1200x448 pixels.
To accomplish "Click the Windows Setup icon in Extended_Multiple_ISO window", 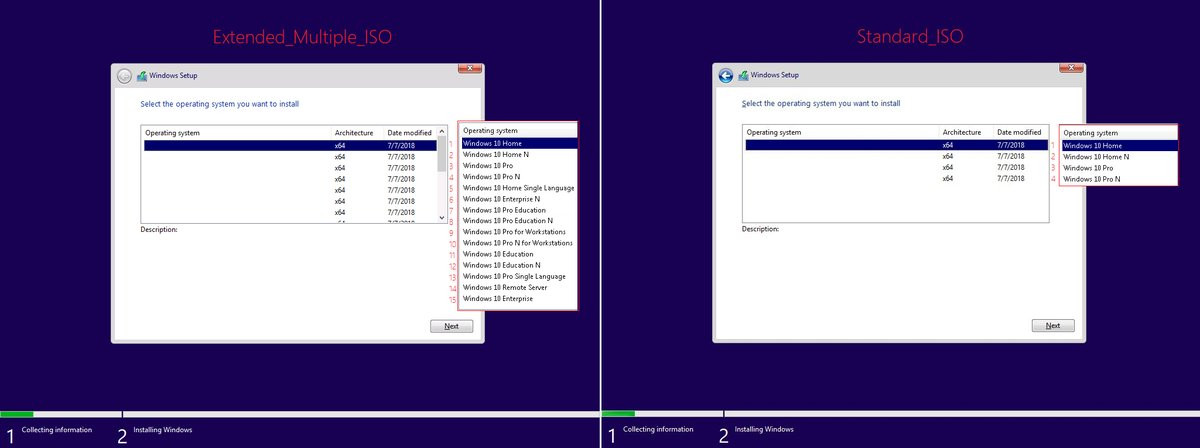I will 142,75.
